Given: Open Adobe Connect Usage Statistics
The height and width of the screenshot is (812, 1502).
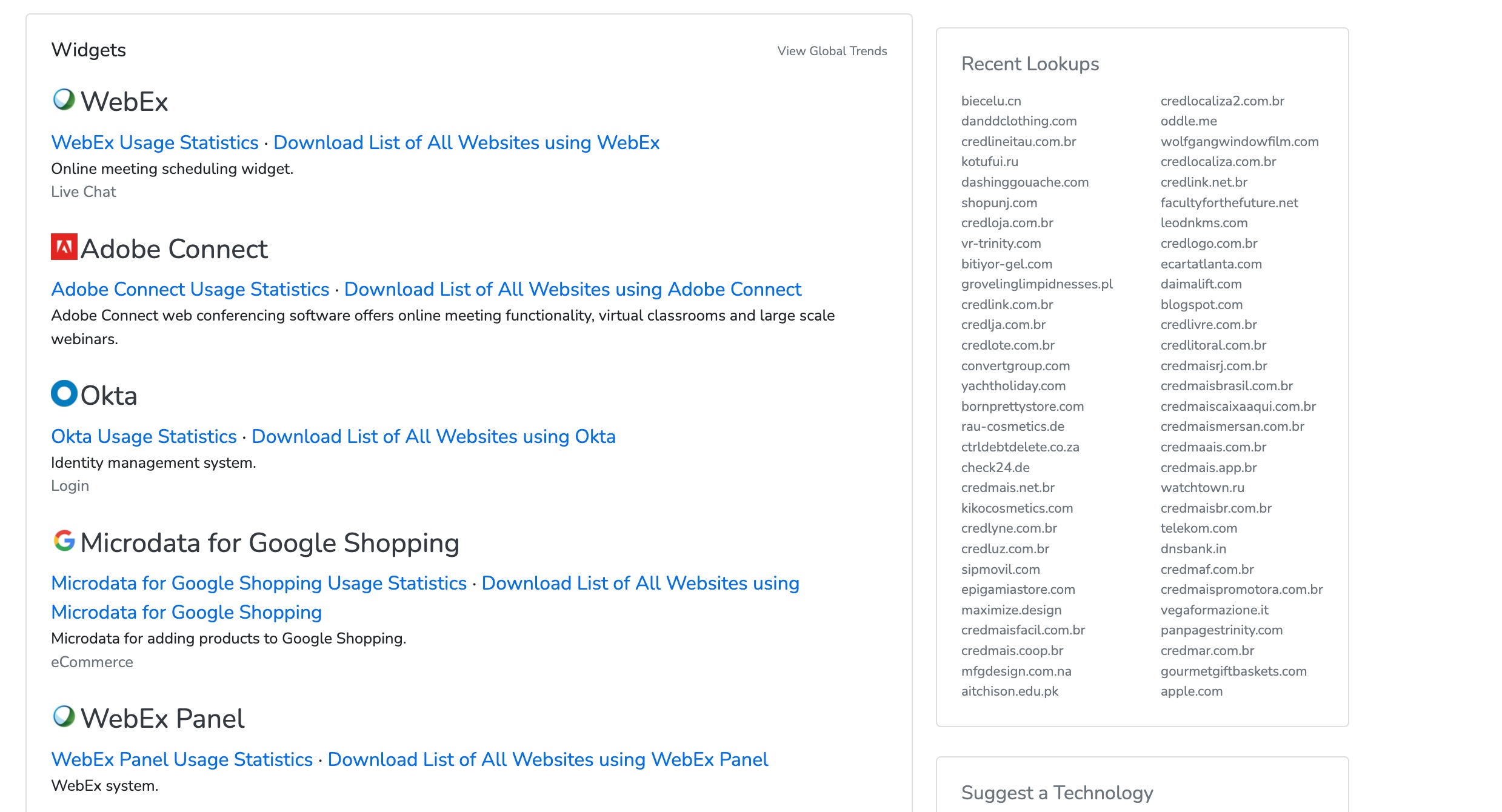Looking at the screenshot, I should click(190, 289).
